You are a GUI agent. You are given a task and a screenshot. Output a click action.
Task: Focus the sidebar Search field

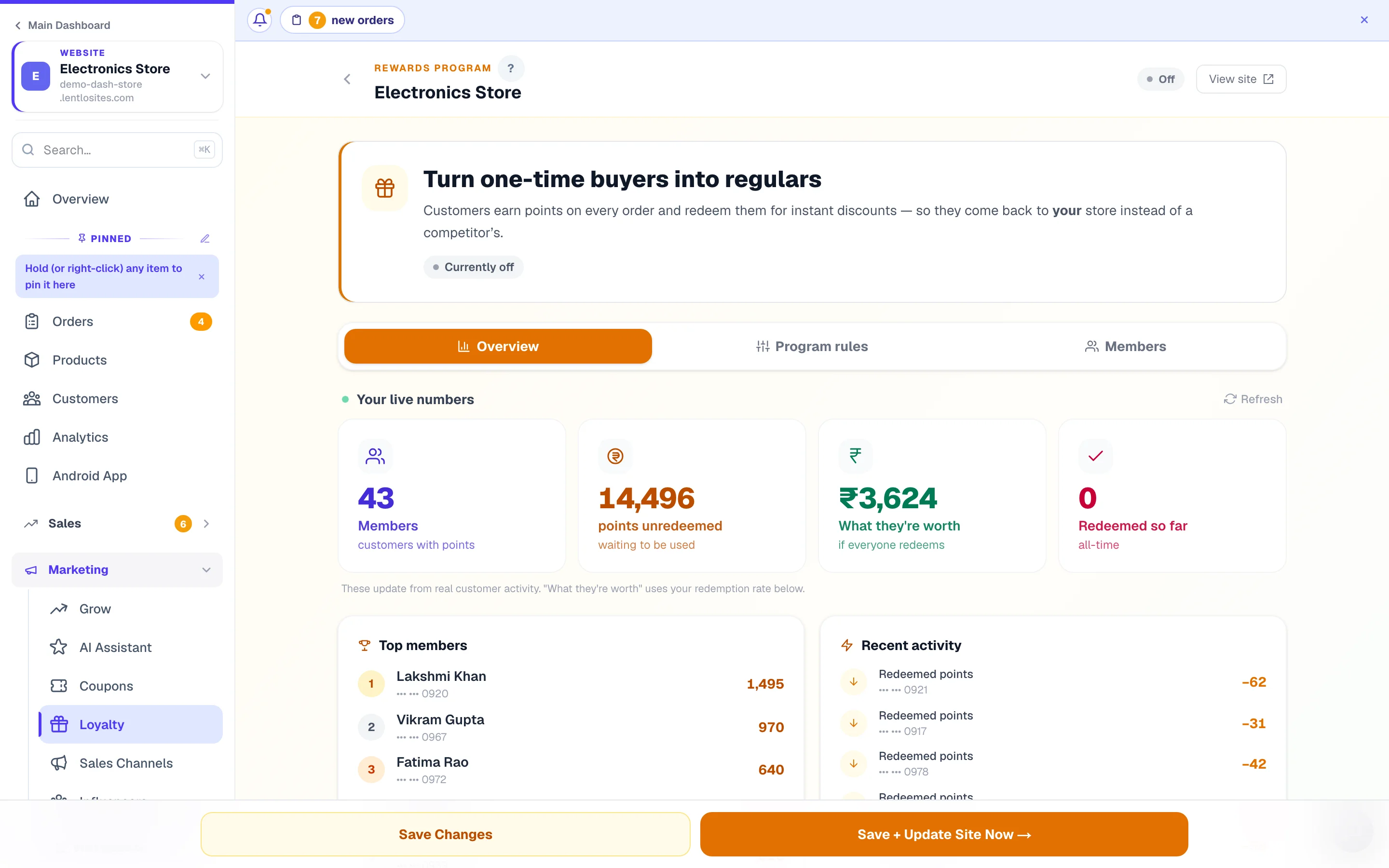(117, 150)
